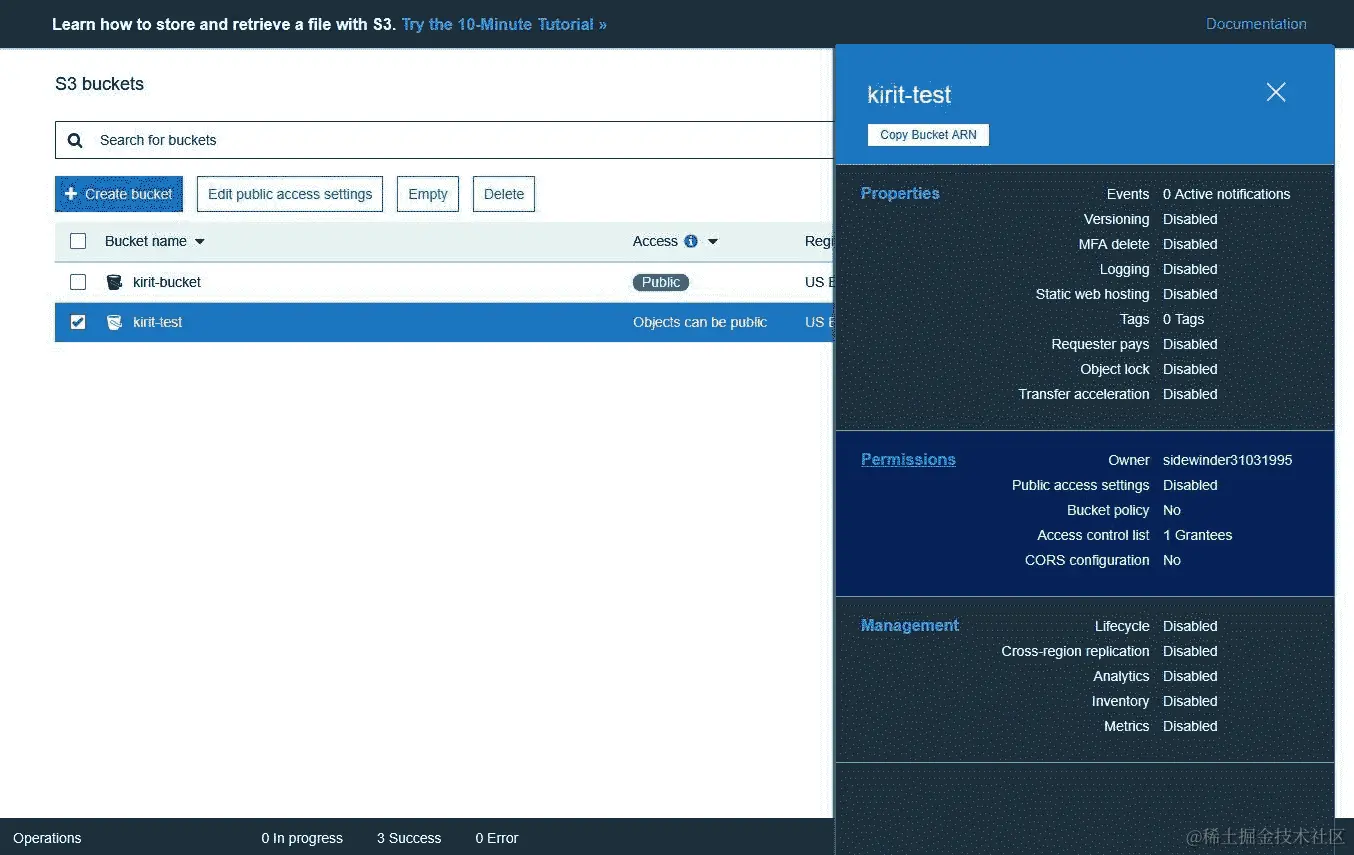Viewport: 1354px width, 855px height.
Task: Click Inventory label
Action: [1120, 701]
